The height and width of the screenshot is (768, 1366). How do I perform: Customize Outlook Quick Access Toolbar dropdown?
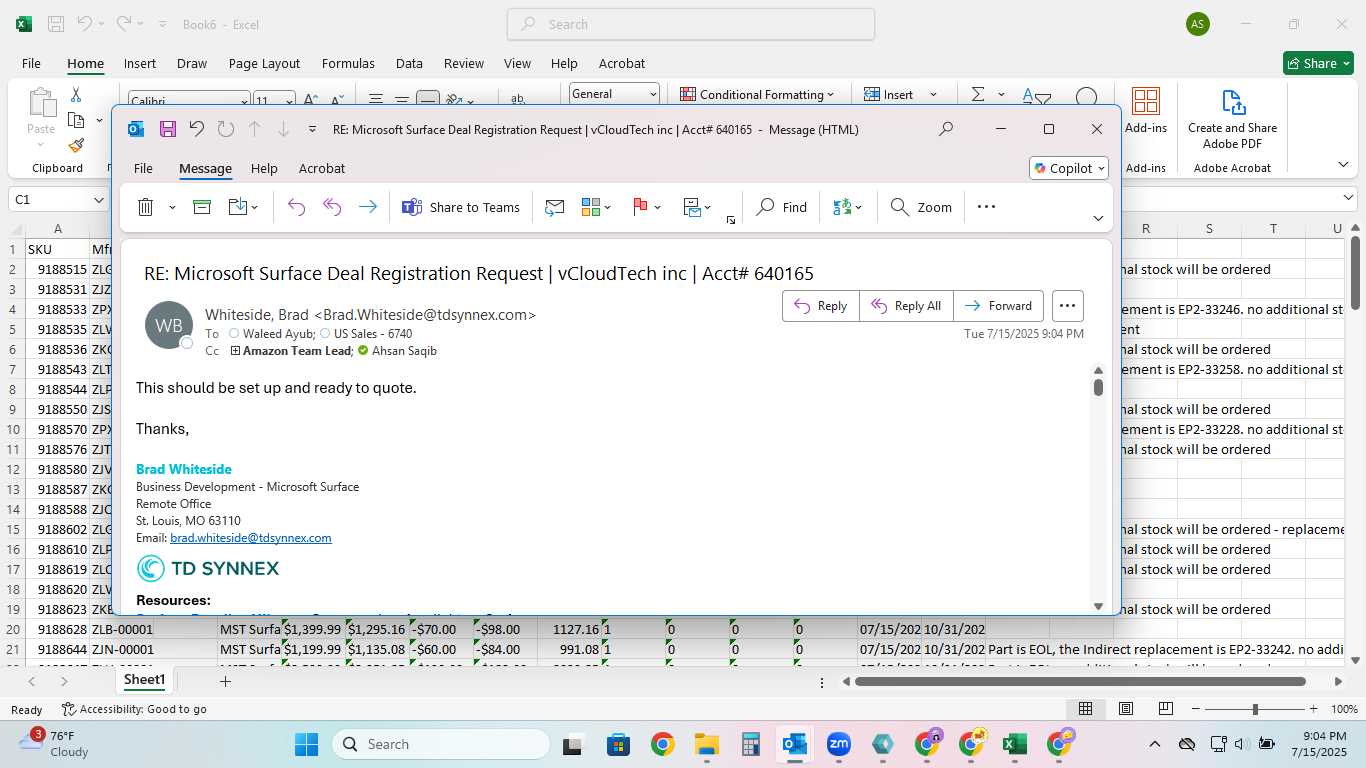(312, 129)
